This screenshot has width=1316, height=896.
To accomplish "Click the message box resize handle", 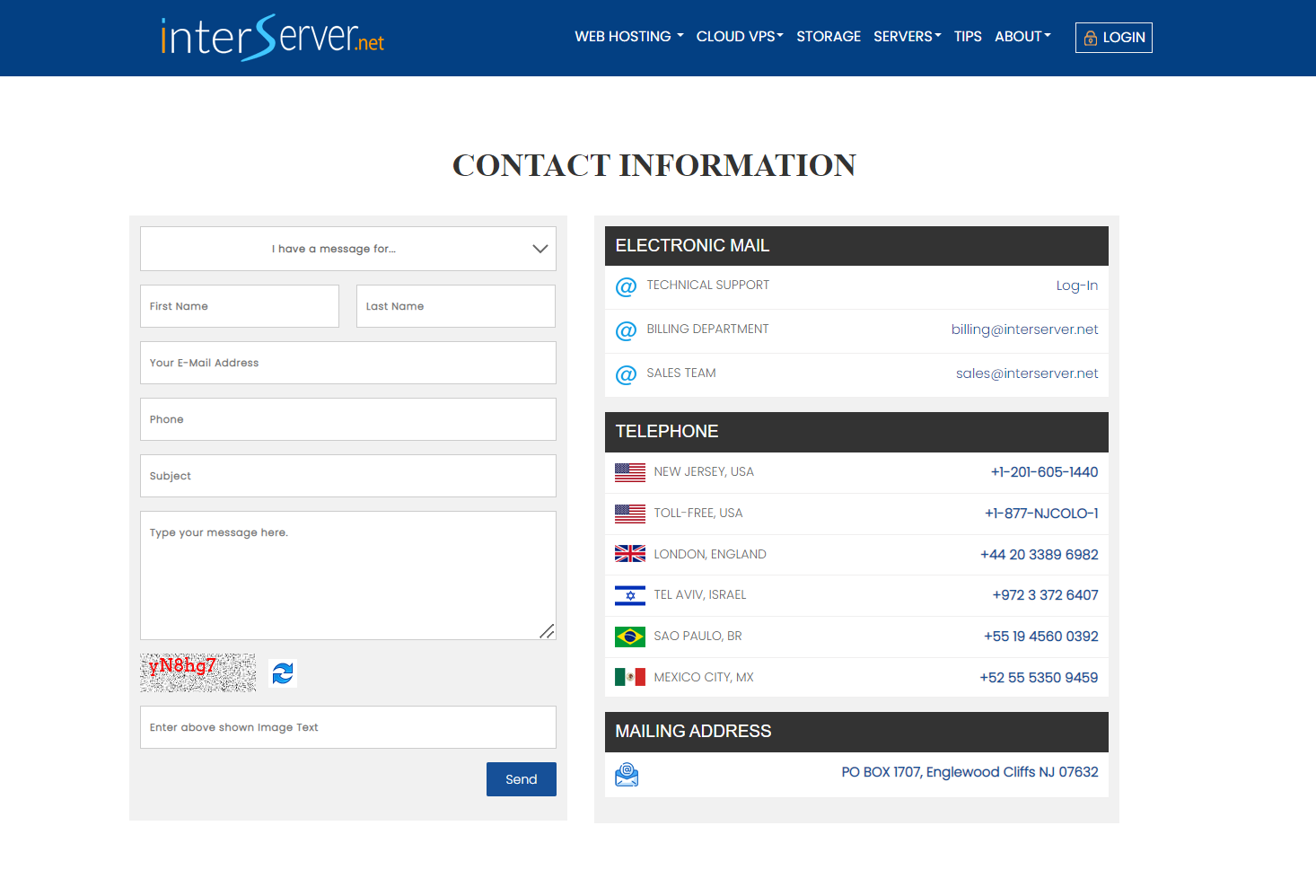I will 547,631.
